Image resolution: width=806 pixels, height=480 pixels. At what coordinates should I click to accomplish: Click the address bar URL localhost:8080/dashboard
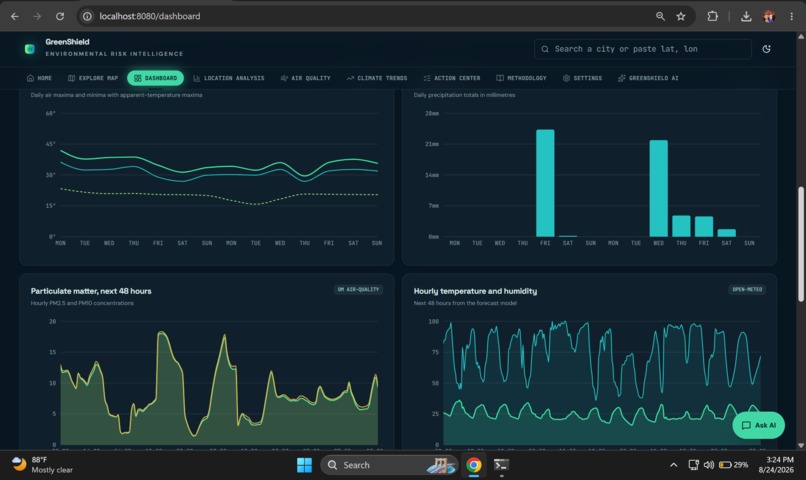coord(150,16)
